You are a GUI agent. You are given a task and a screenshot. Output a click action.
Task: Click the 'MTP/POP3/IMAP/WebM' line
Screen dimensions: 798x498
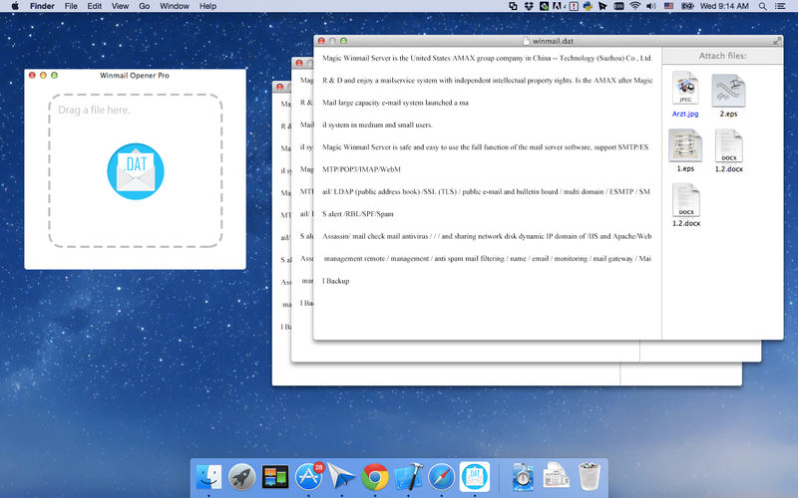point(361,169)
